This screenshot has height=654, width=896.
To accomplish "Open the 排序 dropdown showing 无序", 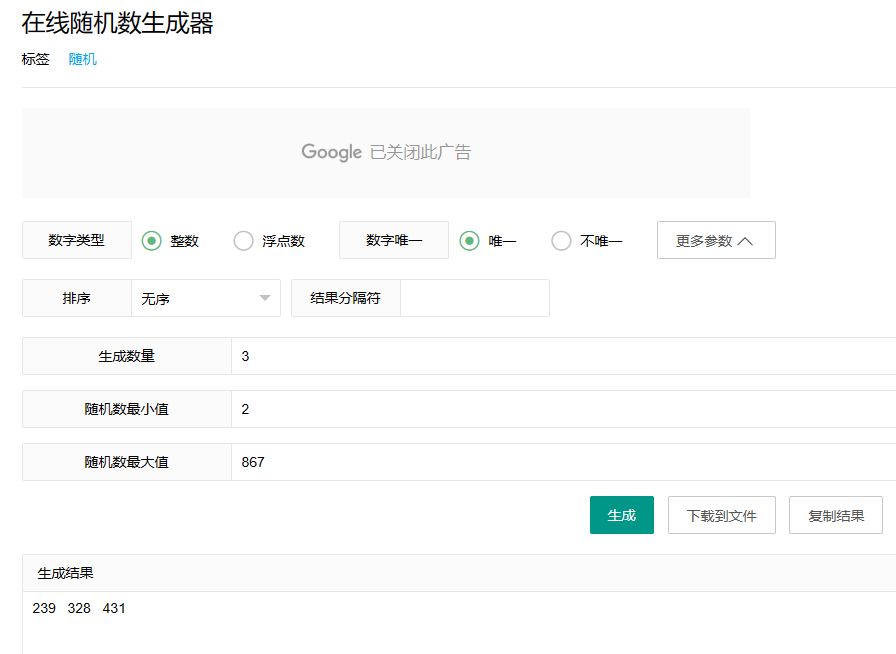I will coord(205,298).
